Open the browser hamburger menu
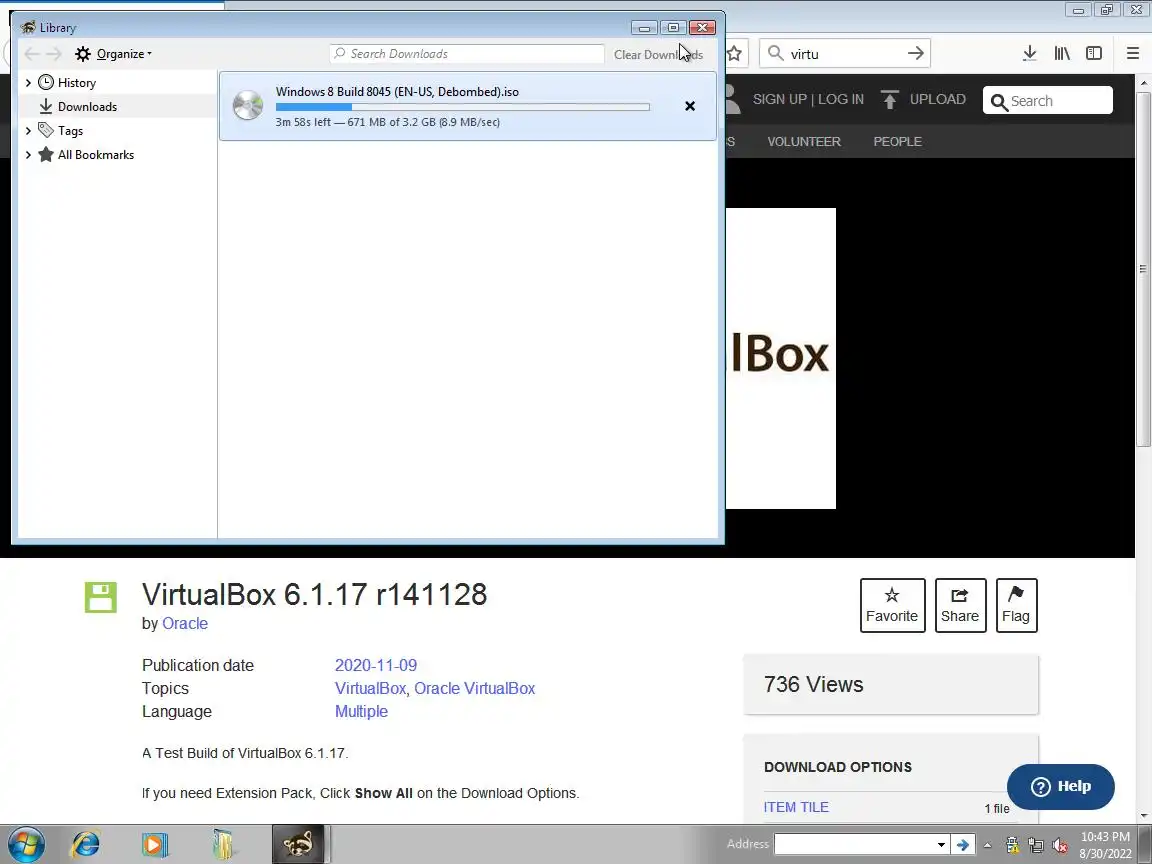The image size is (1152, 864). [1133, 53]
